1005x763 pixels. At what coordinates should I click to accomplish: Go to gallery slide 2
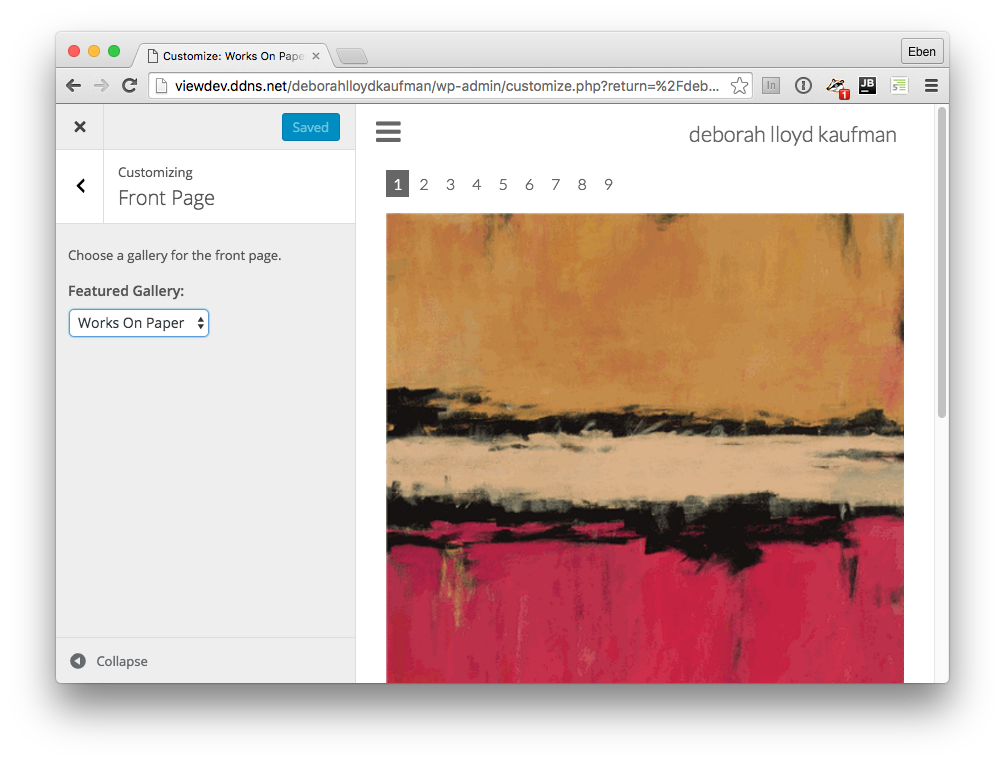pos(424,185)
